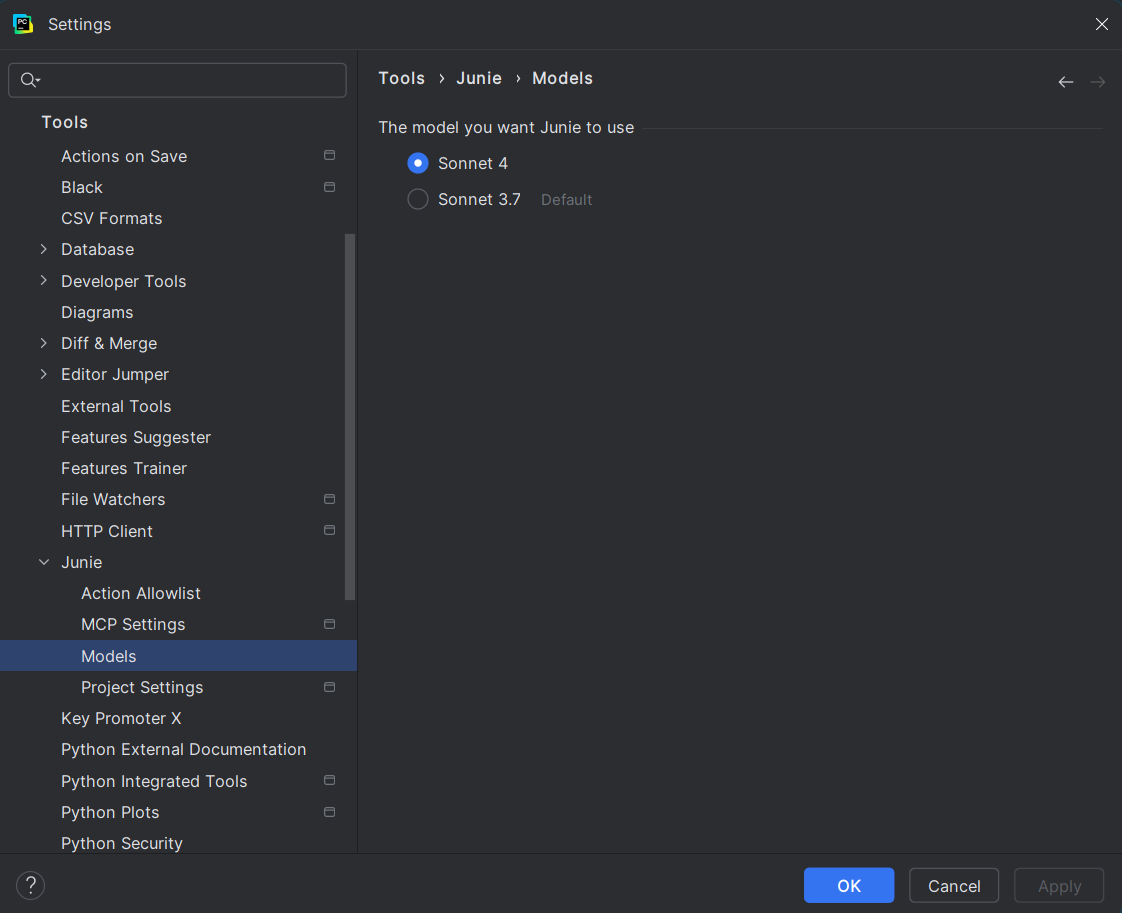Screen dimensions: 1122x913
Task: Expand the Diff & Merge tree node
Action: tap(44, 343)
